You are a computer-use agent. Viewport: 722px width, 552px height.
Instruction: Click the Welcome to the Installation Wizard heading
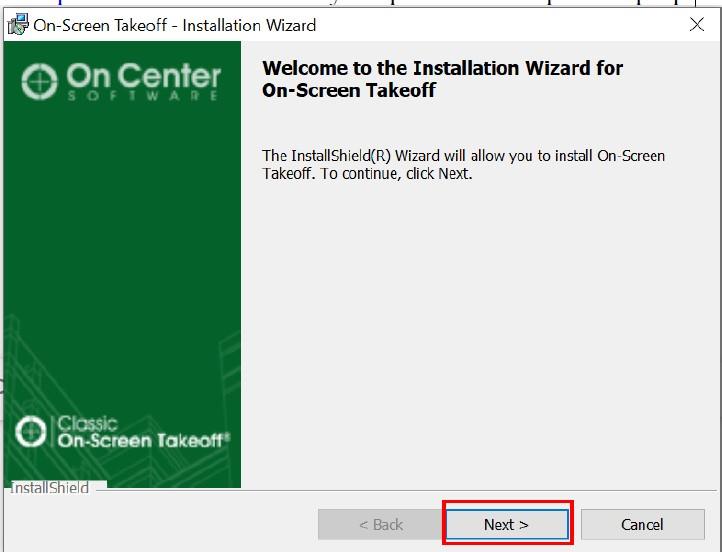coord(441,68)
